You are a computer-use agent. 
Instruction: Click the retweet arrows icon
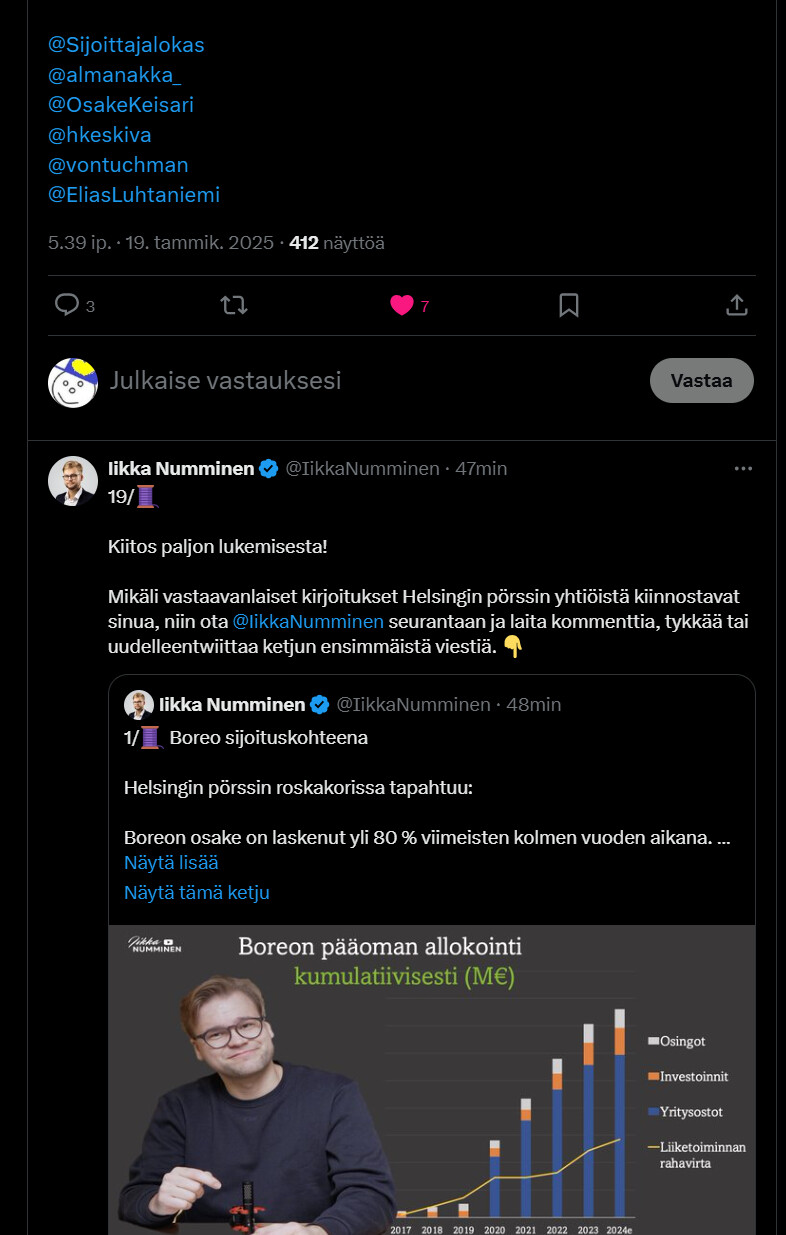234,305
